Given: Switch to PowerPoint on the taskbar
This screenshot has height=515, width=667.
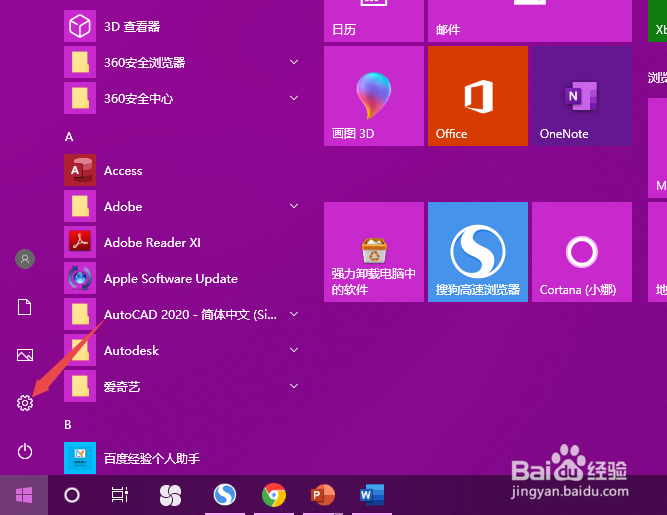Looking at the screenshot, I should click(x=323, y=495).
